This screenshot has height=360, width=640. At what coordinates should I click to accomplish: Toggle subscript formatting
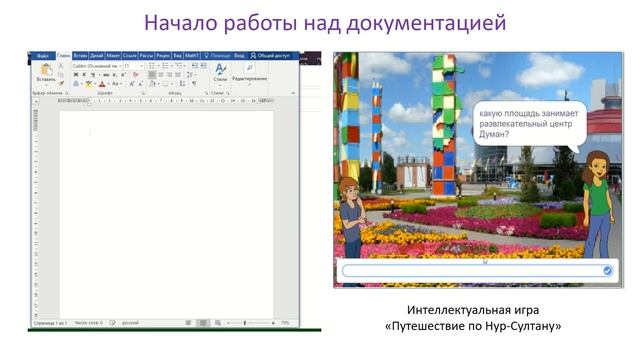pos(115,75)
